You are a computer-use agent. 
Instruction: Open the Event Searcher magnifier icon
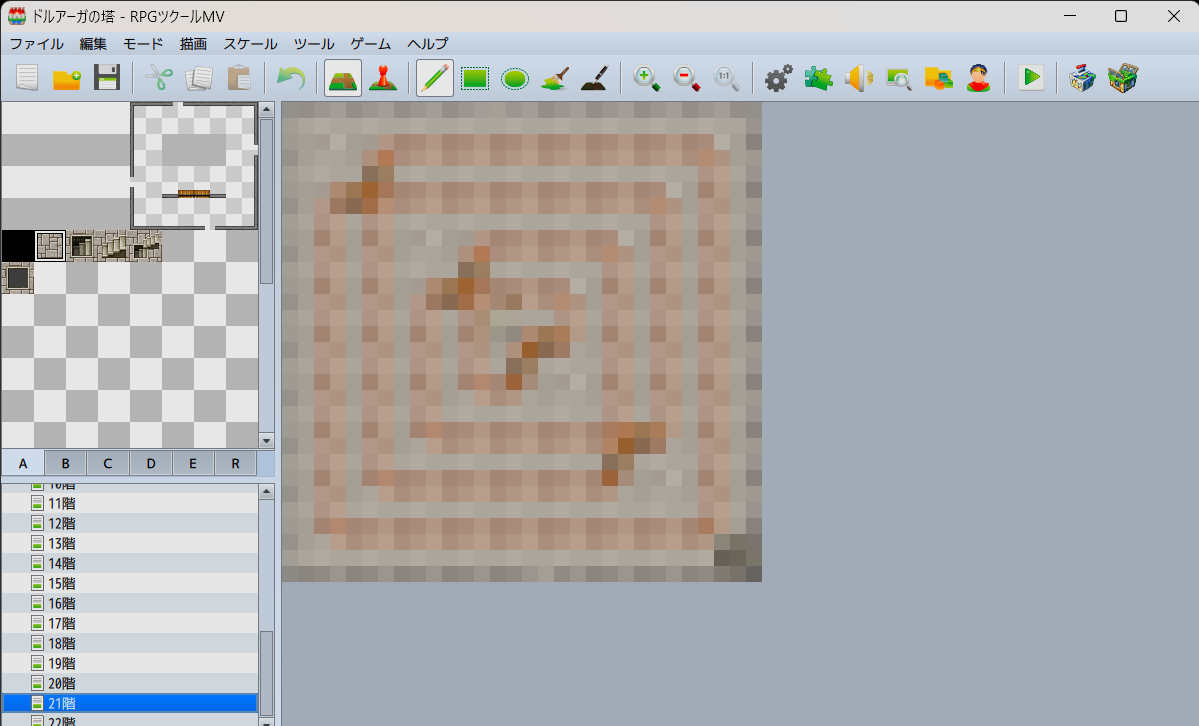(x=898, y=78)
